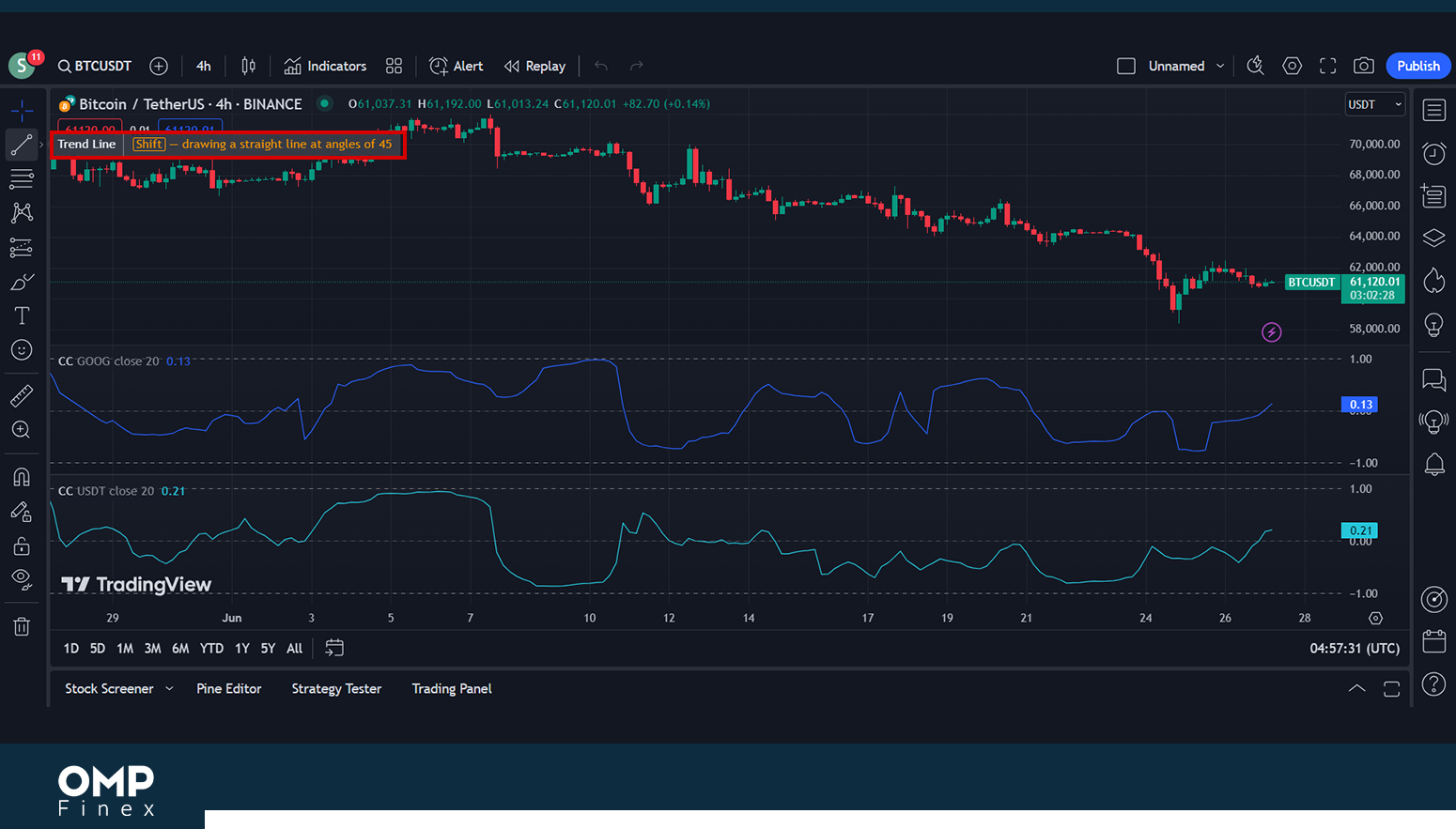1456x829 pixels.
Task: Open the Fibonacci retracement tools
Action: coord(22,178)
